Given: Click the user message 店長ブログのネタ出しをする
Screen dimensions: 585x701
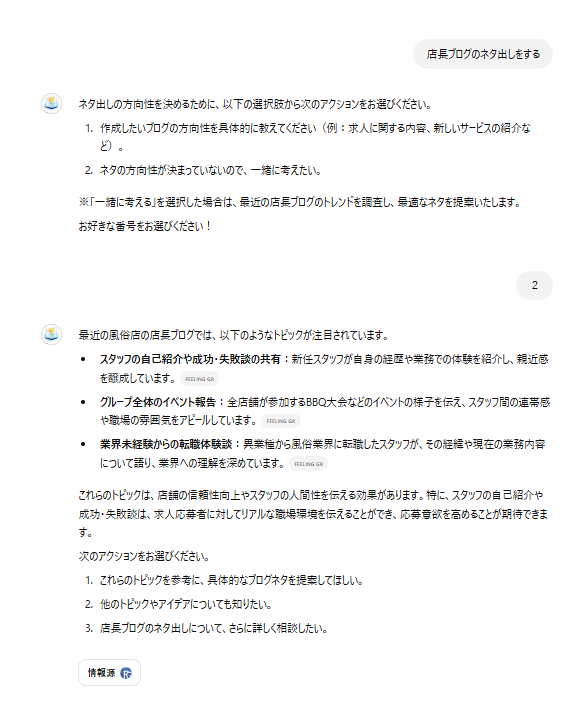Looking at the screenshot, I should pos(483,54).
